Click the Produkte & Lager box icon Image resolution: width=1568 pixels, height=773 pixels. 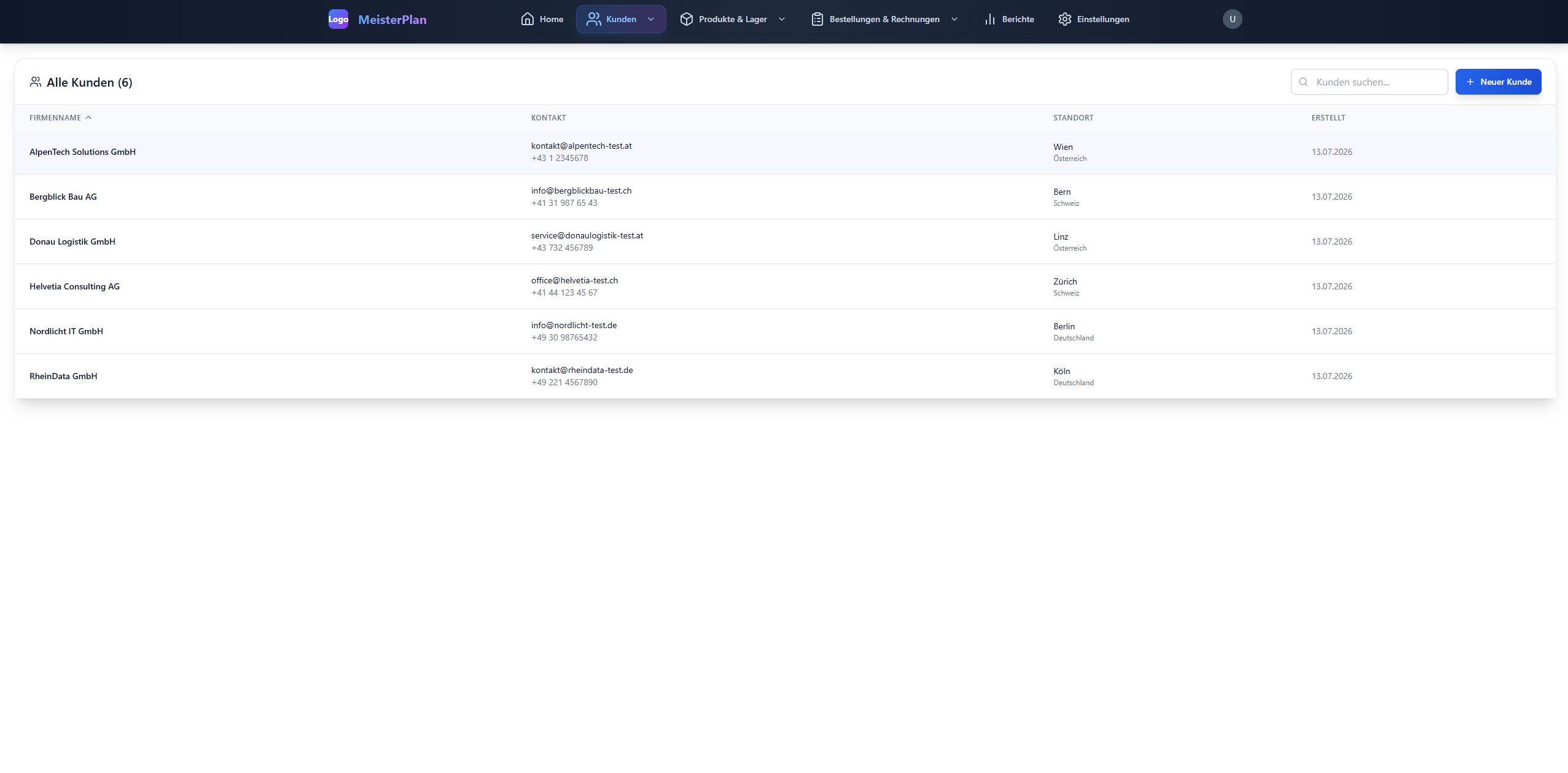pyautogui.click(x=686, y=19)
